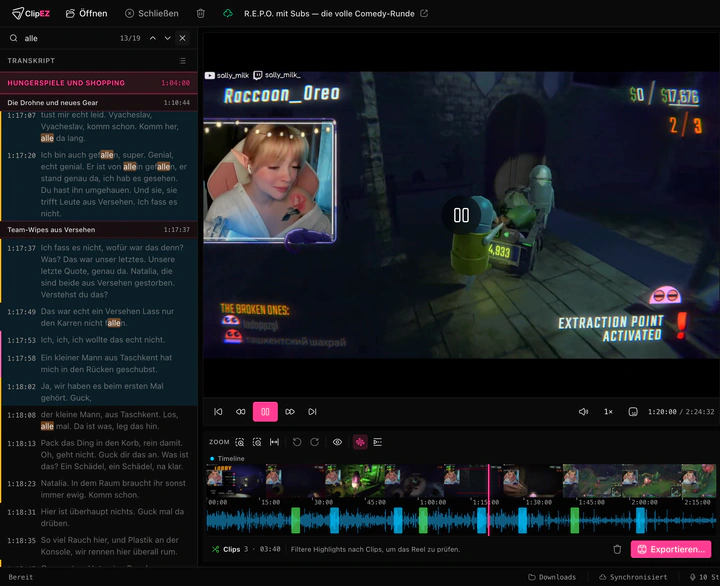Mute the audio with speaker icon
This screenshot has width=720, height=586.
(583, 411)
